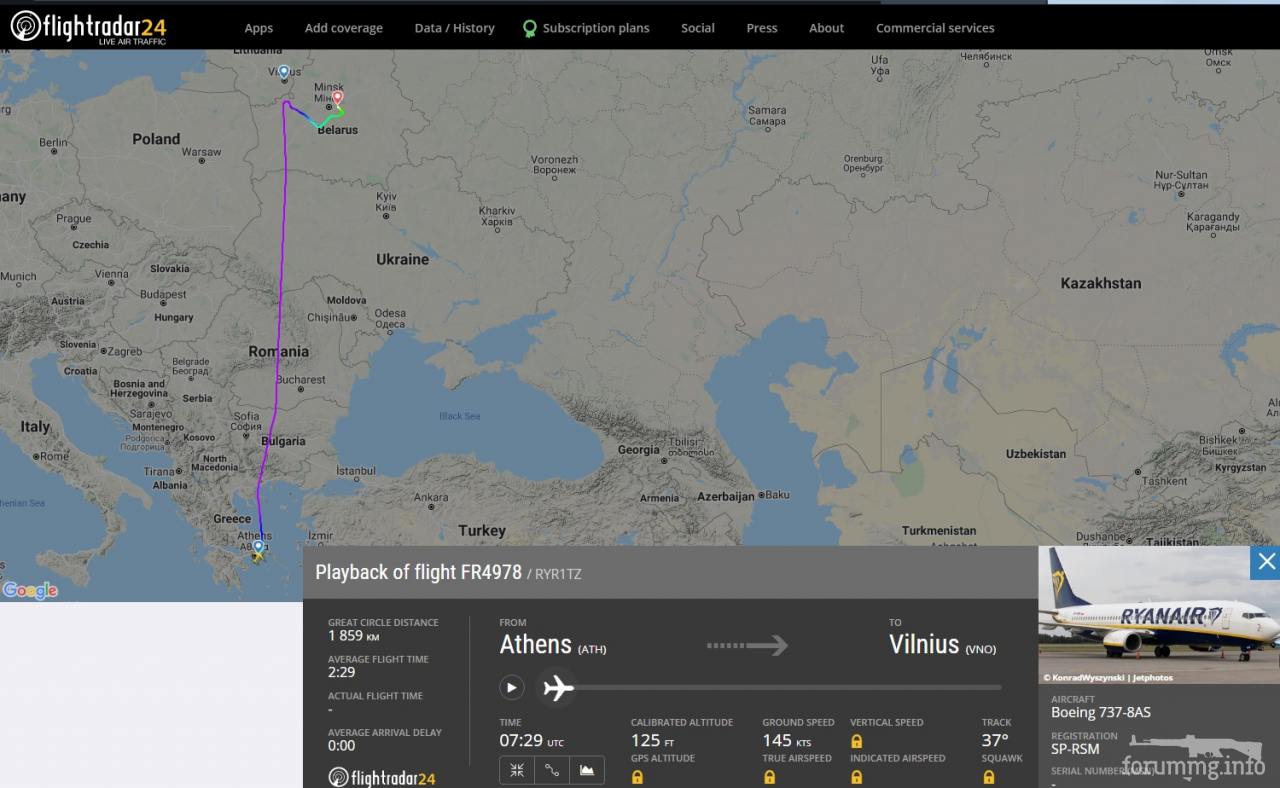Click the 1 859 km great circle distance

click(x=353, y=636)
